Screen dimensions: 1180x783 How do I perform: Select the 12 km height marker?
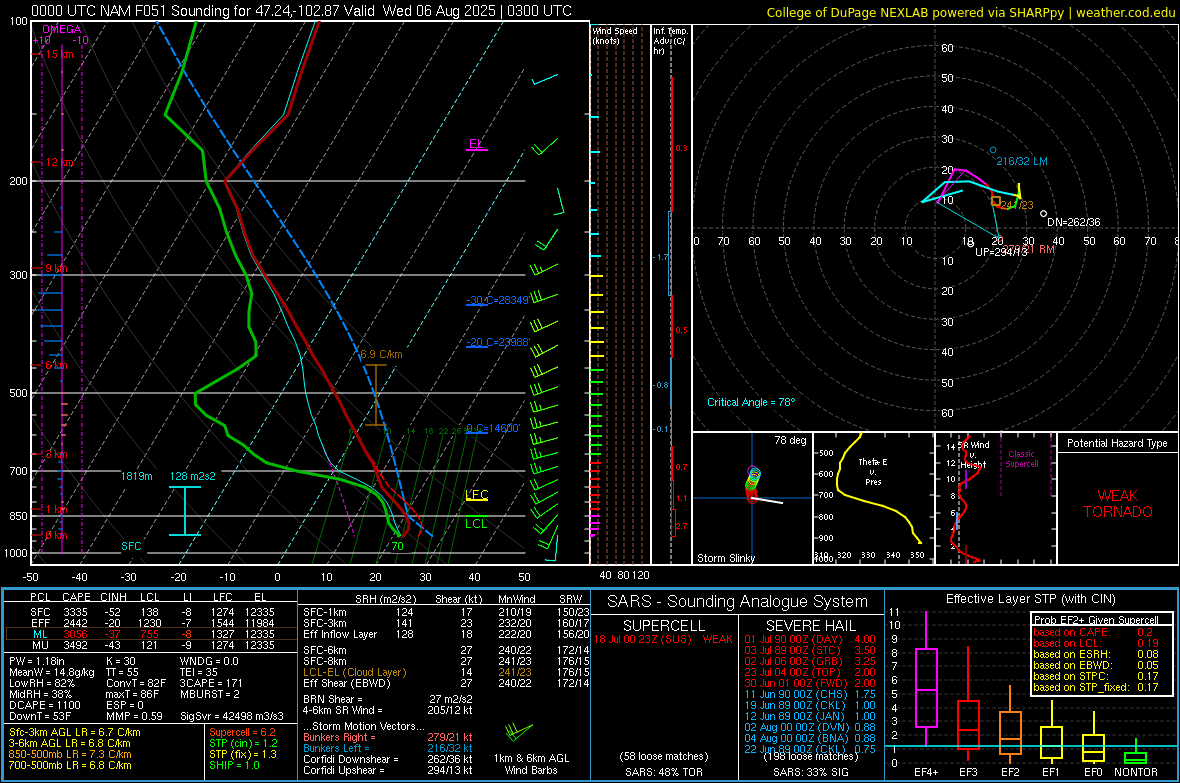coord(59,163)
